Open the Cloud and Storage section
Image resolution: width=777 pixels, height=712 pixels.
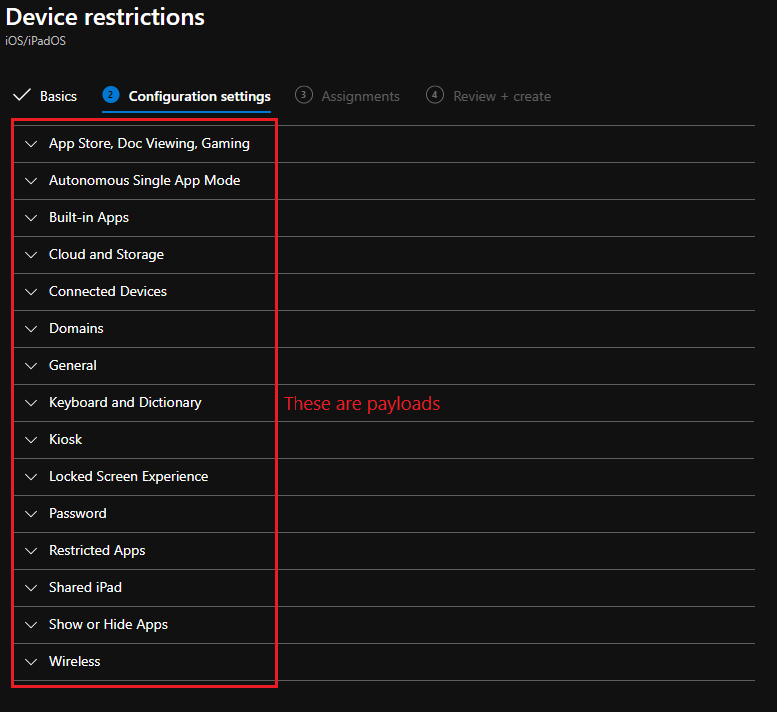(106, 255)
